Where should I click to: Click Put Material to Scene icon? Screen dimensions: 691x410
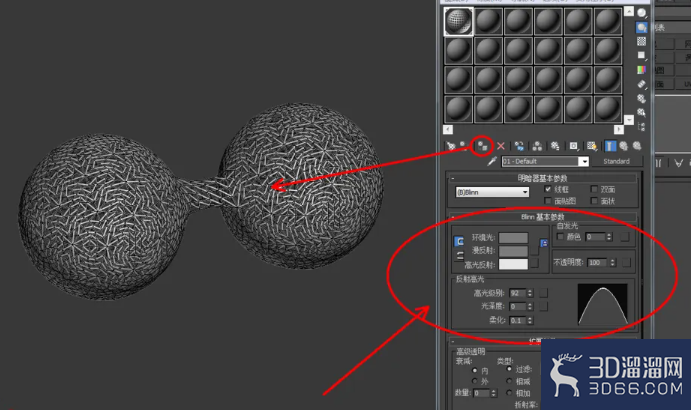coord(463,145)
